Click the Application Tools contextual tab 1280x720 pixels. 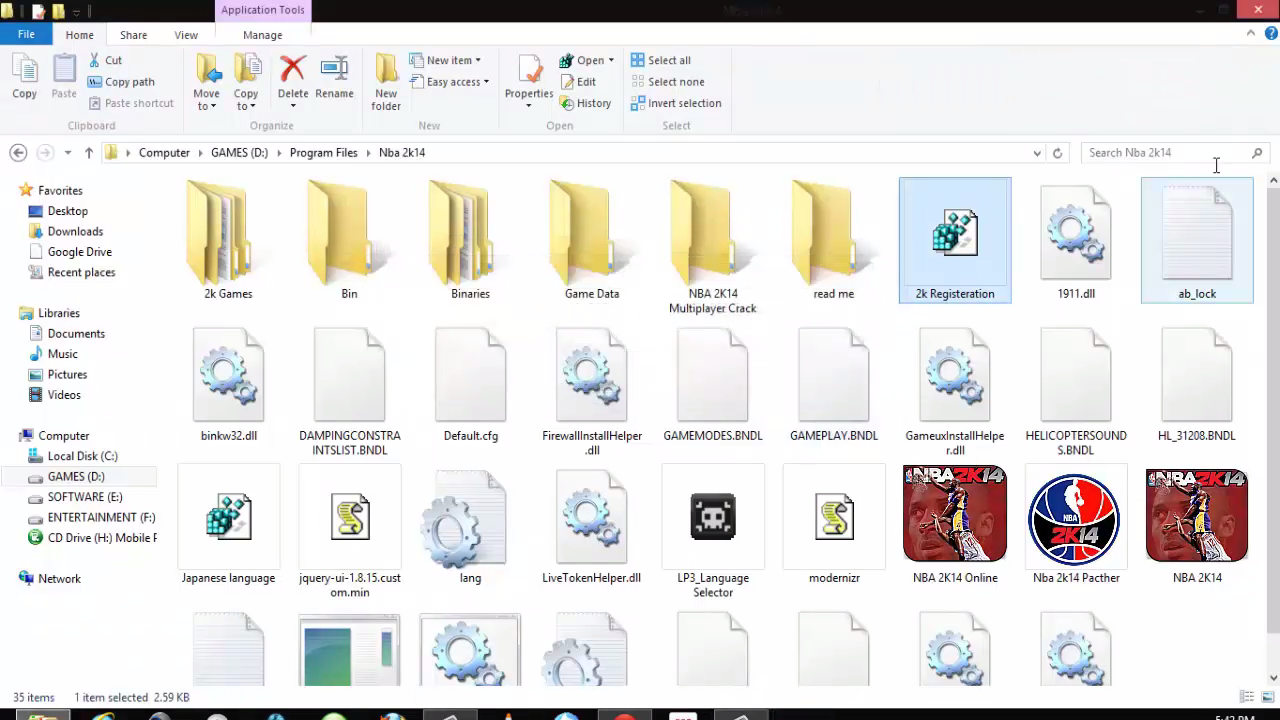pos(263,10)
